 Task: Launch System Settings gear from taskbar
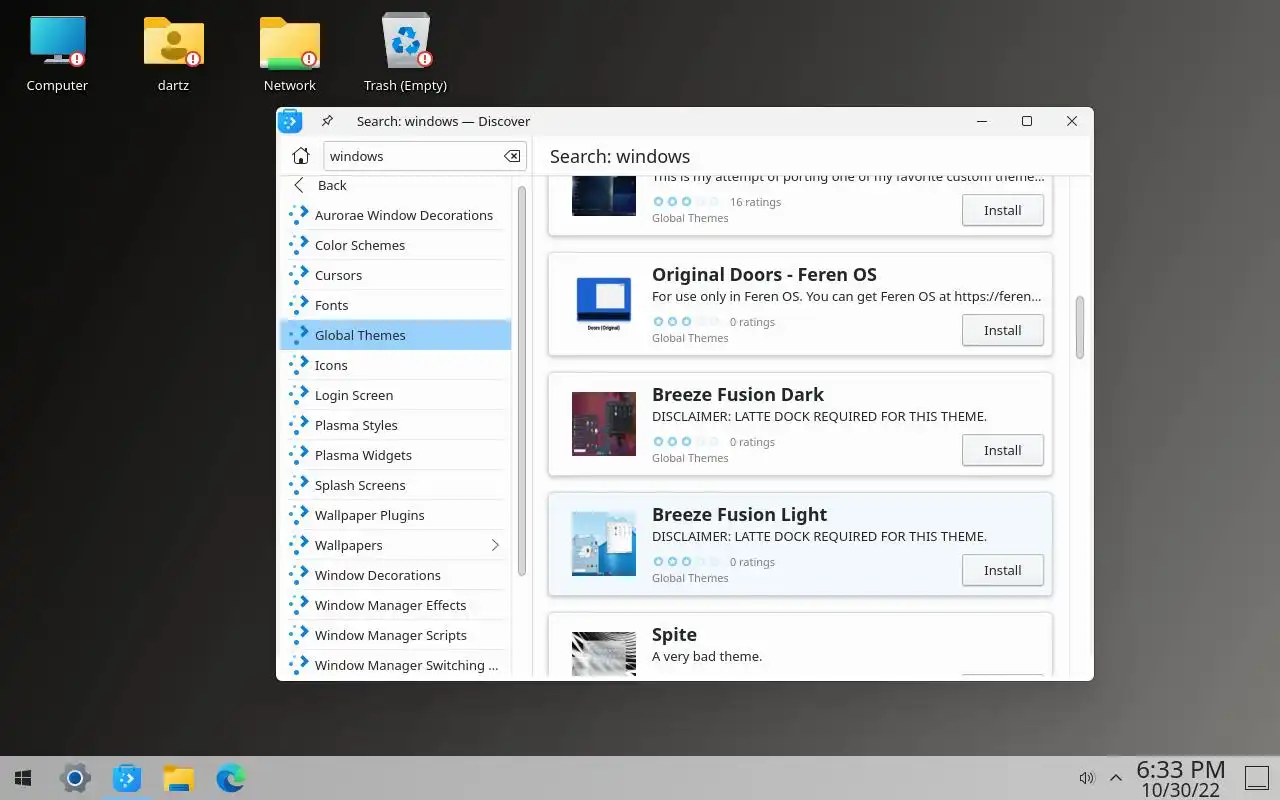75,778
